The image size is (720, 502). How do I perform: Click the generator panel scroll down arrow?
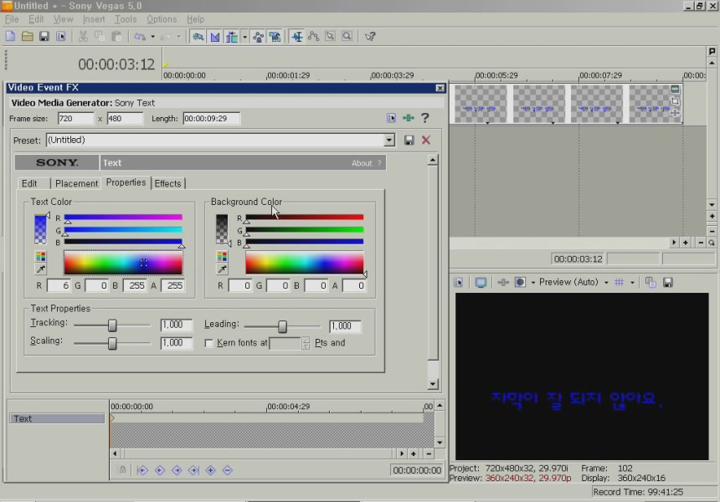[433, 384]
